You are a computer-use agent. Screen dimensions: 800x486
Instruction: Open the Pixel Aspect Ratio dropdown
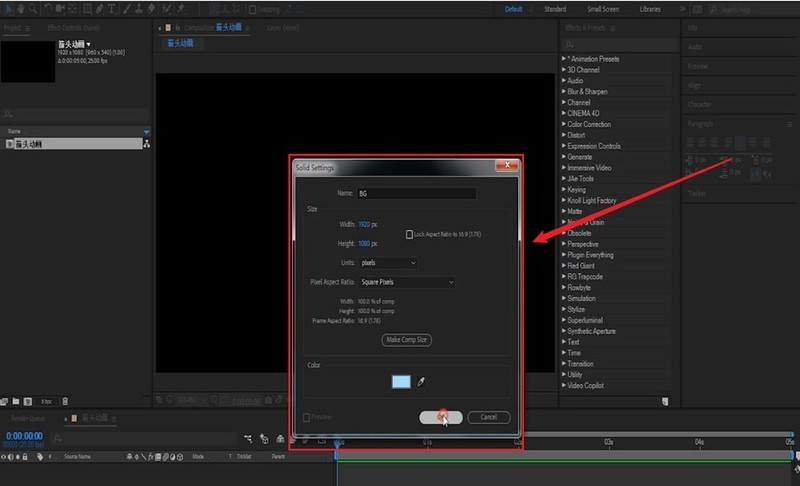(x=407, y=283)
